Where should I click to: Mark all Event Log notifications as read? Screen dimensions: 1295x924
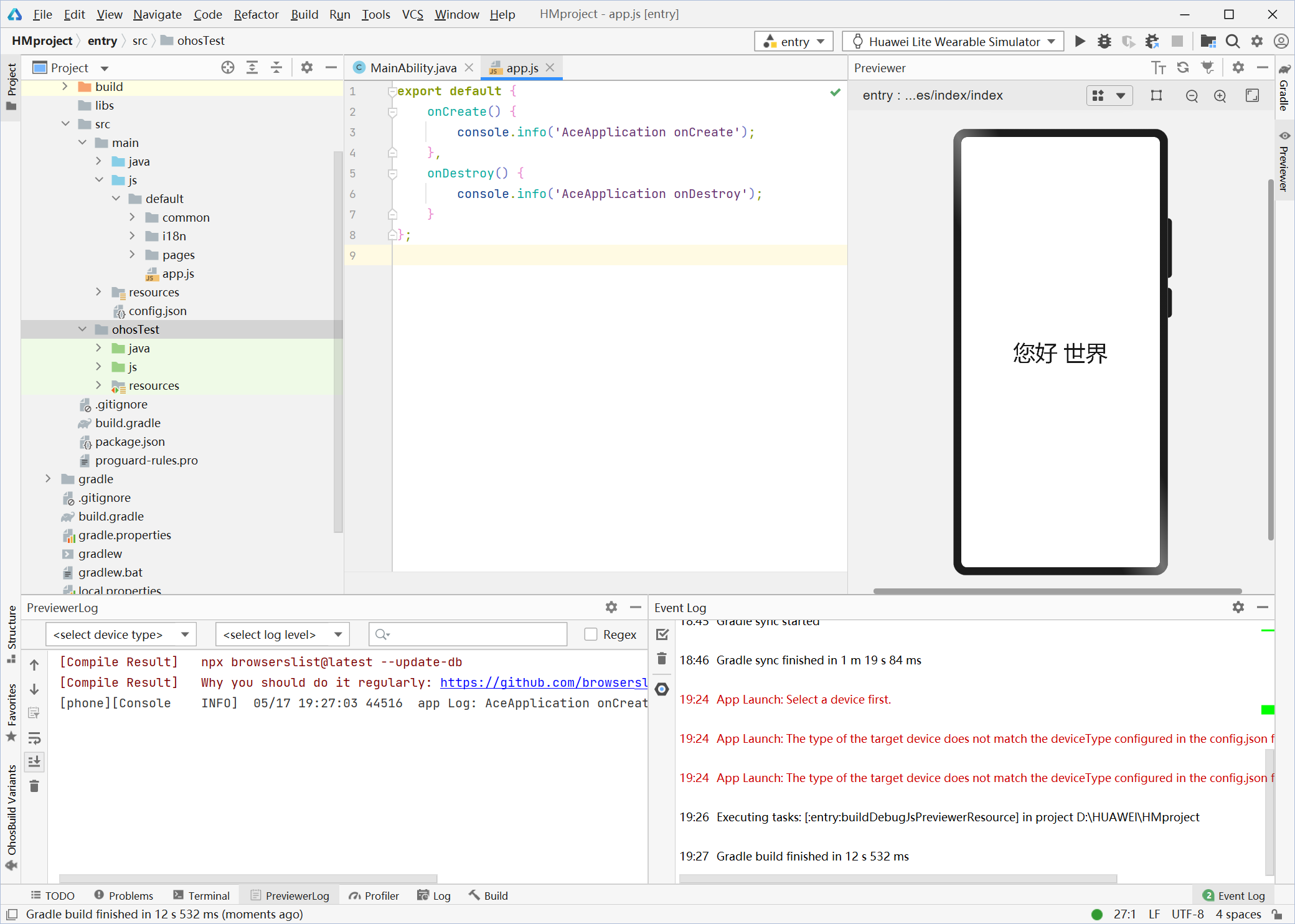coord(662,634)
